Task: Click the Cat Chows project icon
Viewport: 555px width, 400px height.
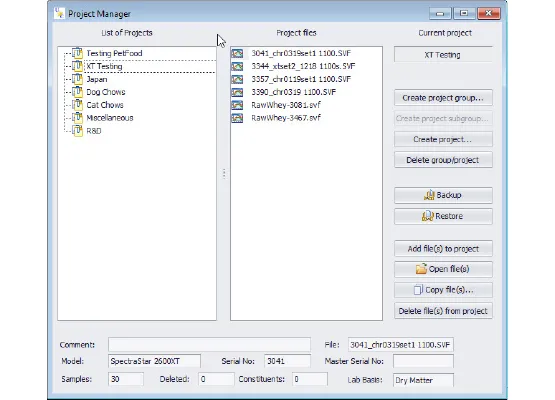Action: pos(78,105)
